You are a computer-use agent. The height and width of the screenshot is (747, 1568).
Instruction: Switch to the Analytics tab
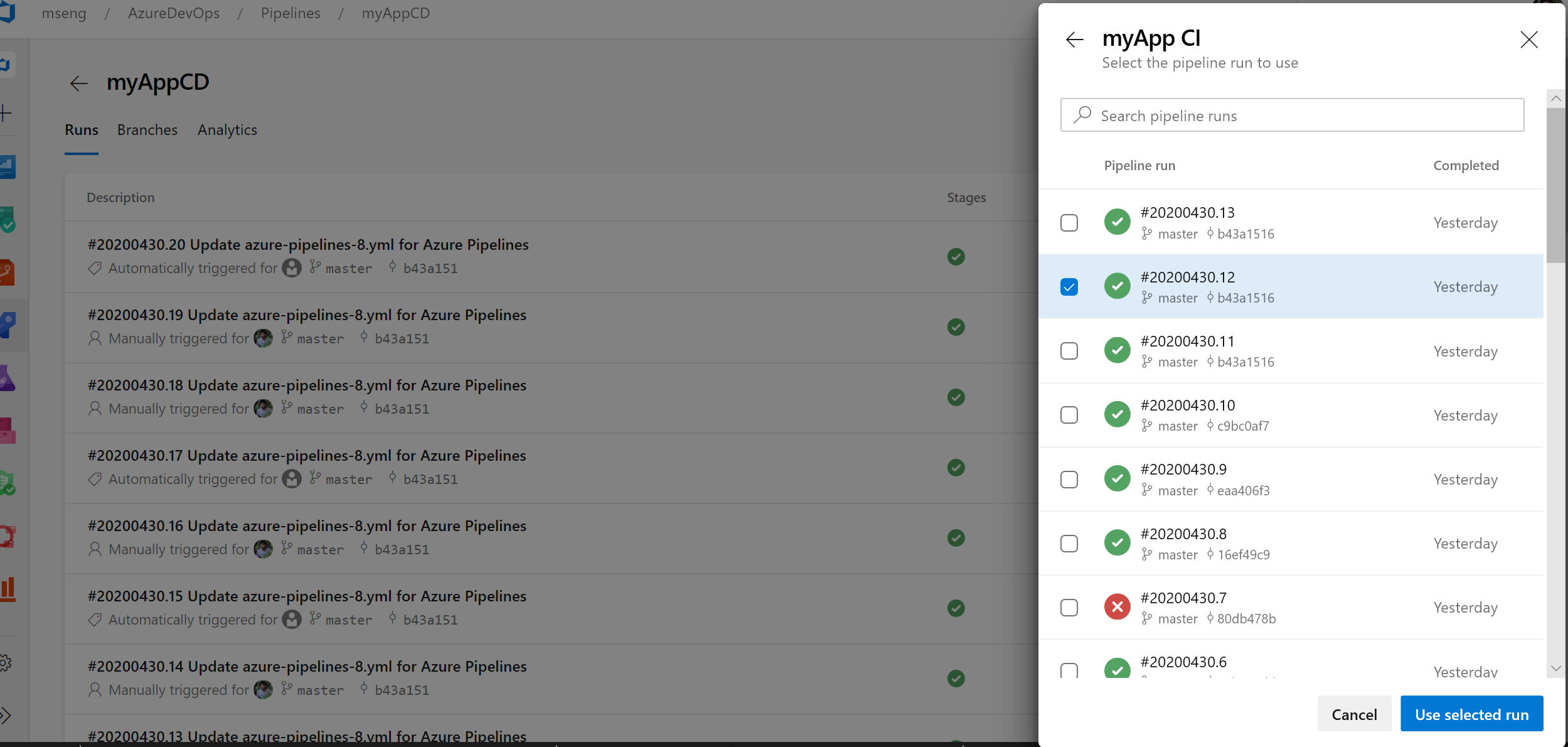point(226,129)
